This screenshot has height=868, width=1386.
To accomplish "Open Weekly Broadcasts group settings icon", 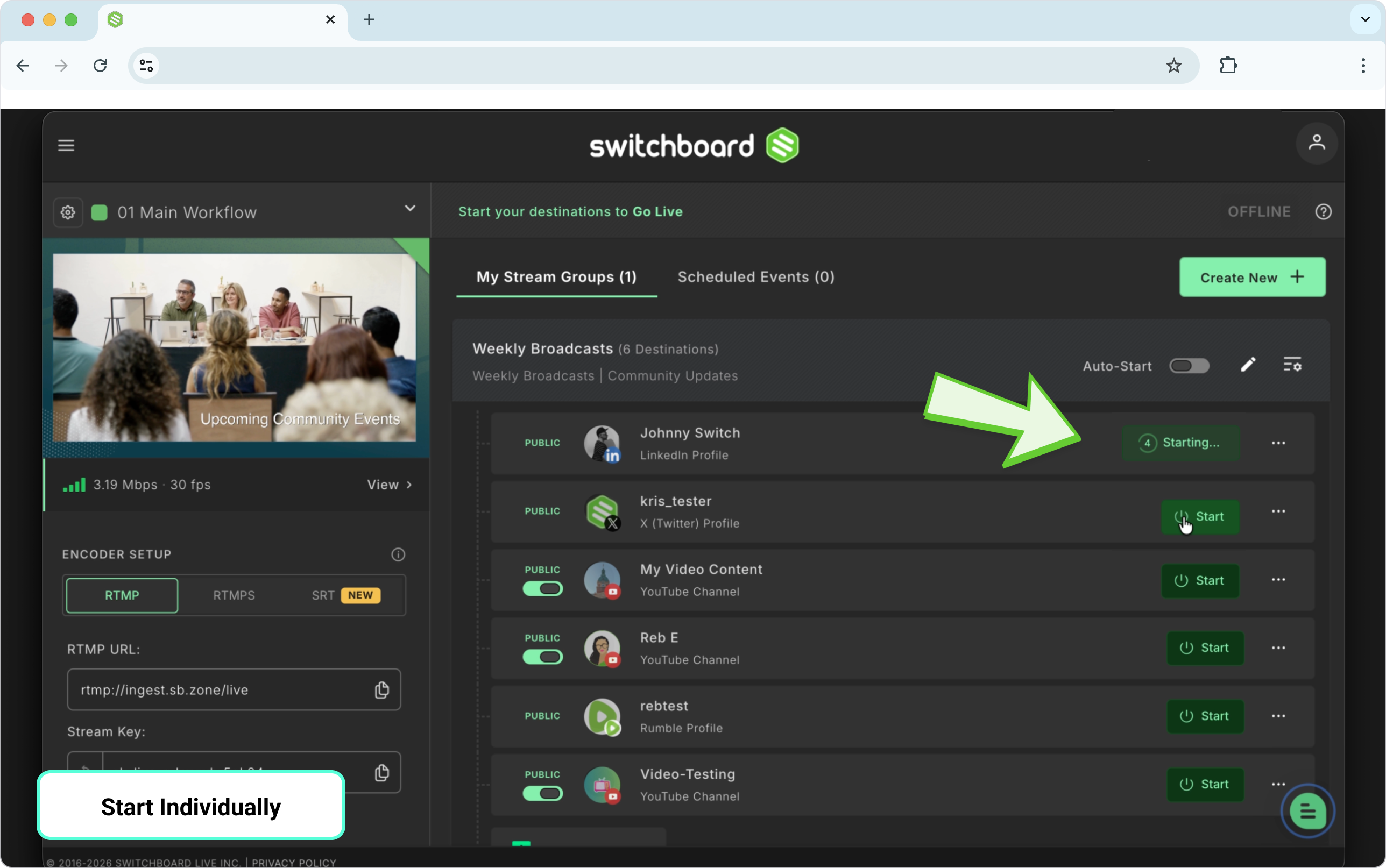I will pos(1292,365).
